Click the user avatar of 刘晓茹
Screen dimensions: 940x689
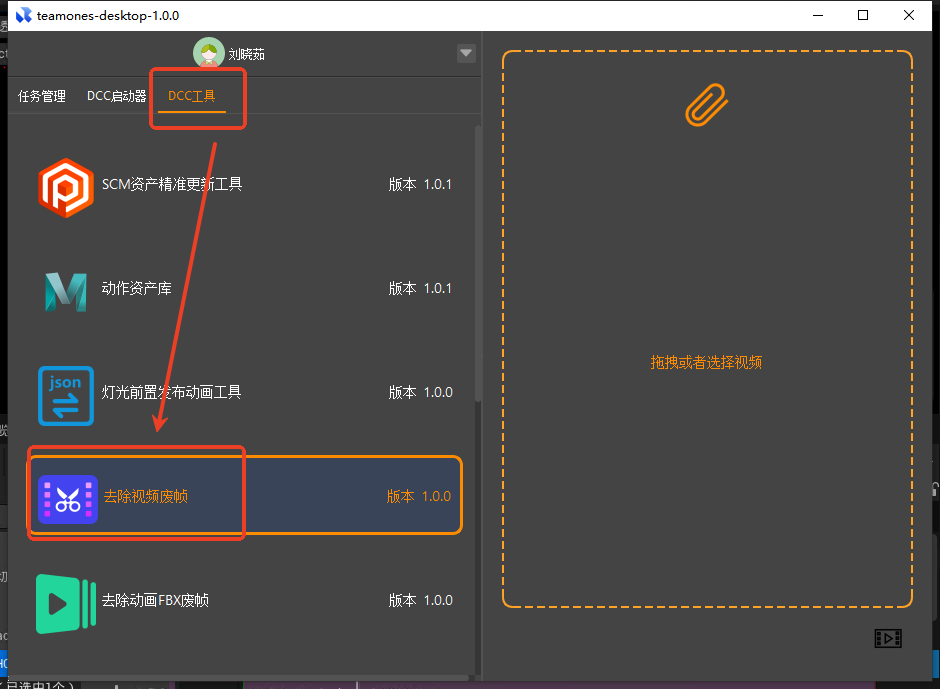pyautogui.click(x=209, y=54)
